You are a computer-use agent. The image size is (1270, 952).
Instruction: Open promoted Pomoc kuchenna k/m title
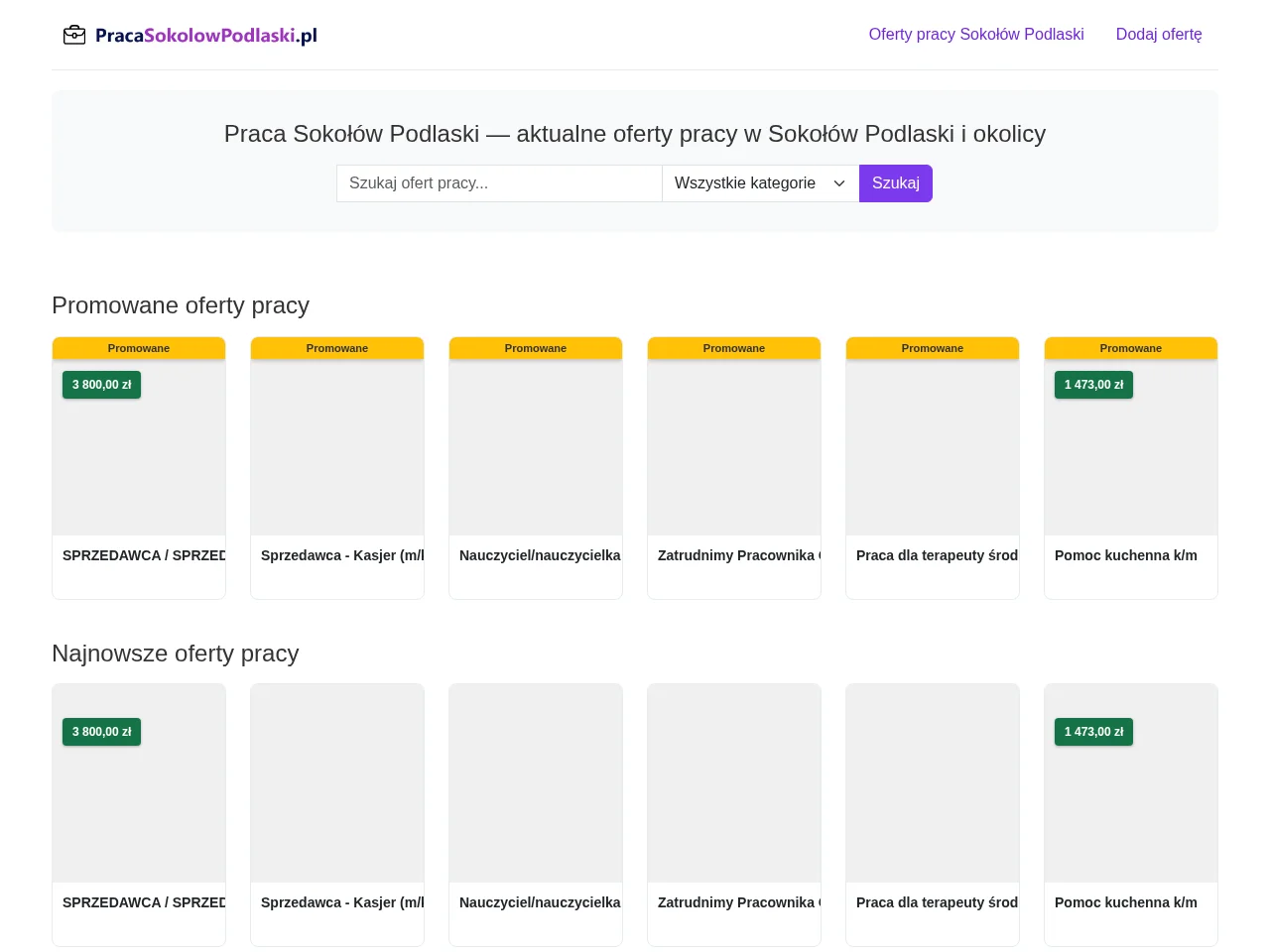[x=1126, y=555]
